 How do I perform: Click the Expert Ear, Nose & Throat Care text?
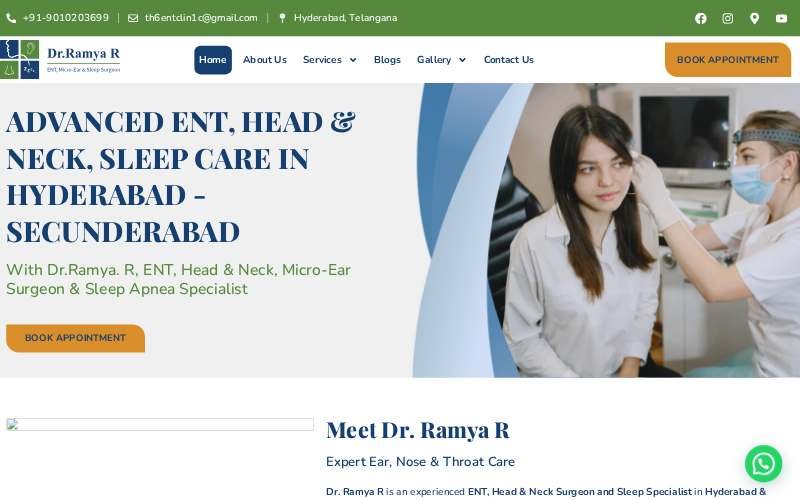(x=420, y=462)
